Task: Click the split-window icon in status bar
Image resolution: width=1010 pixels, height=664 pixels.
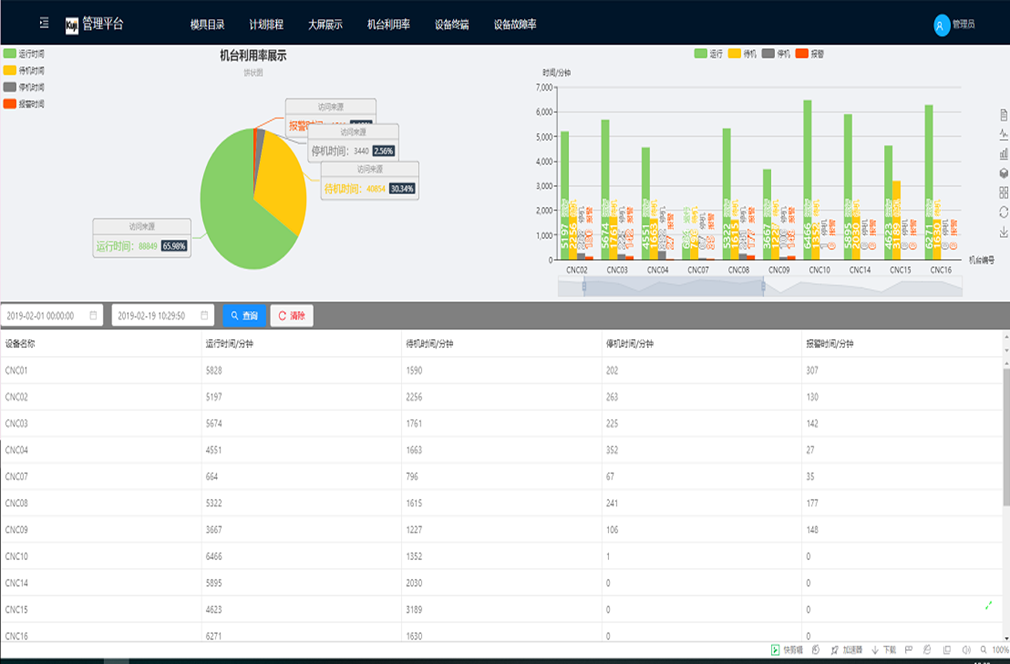Action: (947, 650)
